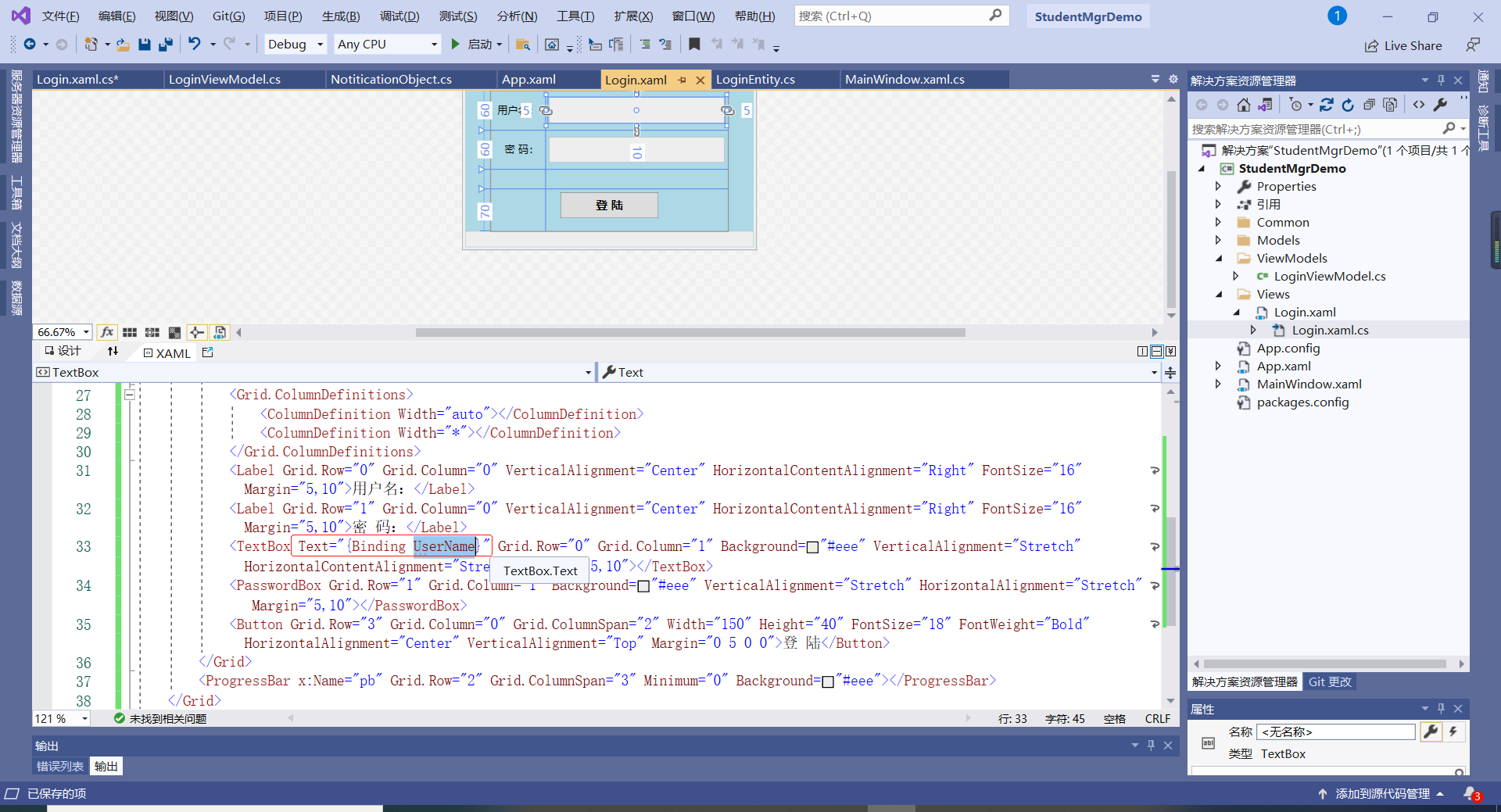
Task: Click the home icon in Solution Explorer
Action: (1244, 104)
